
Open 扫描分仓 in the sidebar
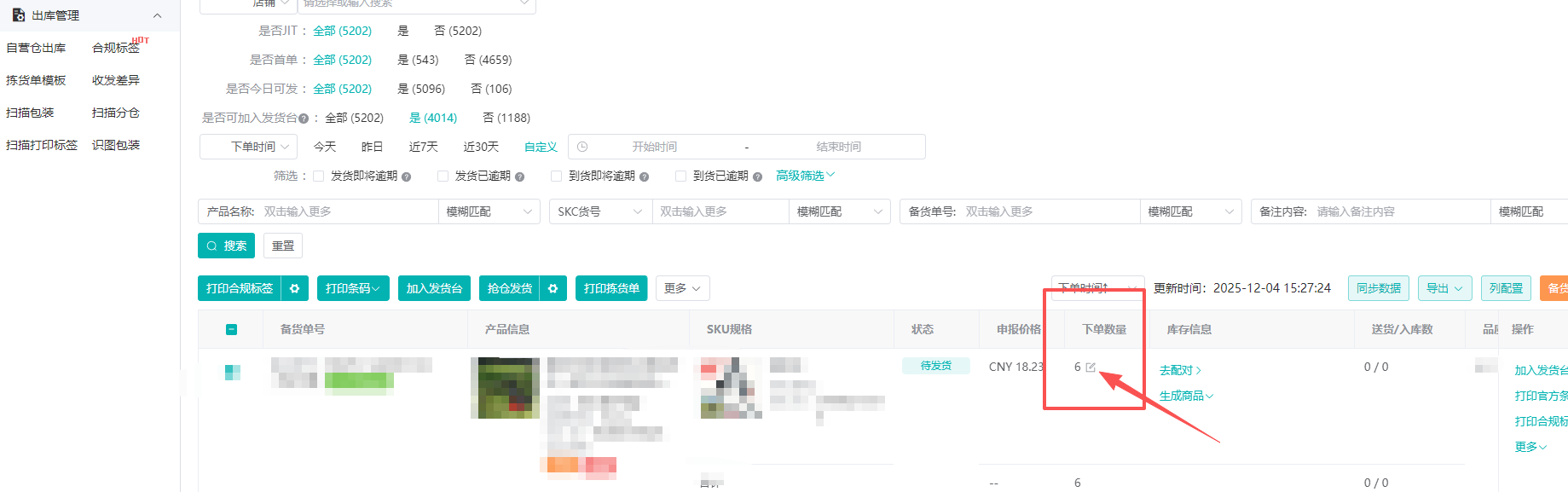click(116, 113)
